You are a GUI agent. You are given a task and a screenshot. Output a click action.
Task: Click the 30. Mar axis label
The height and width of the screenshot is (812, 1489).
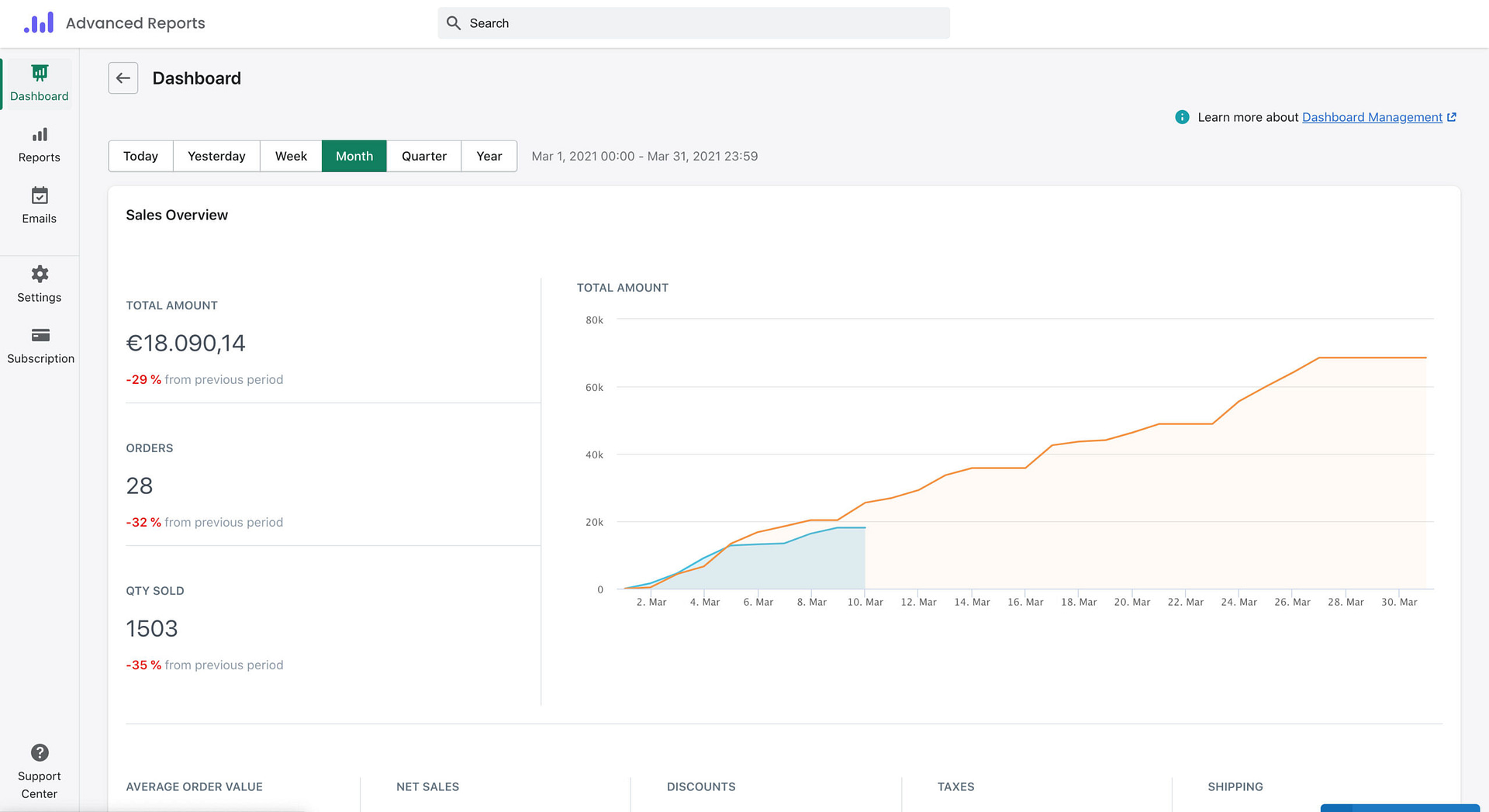click(x=1399, y=602)
